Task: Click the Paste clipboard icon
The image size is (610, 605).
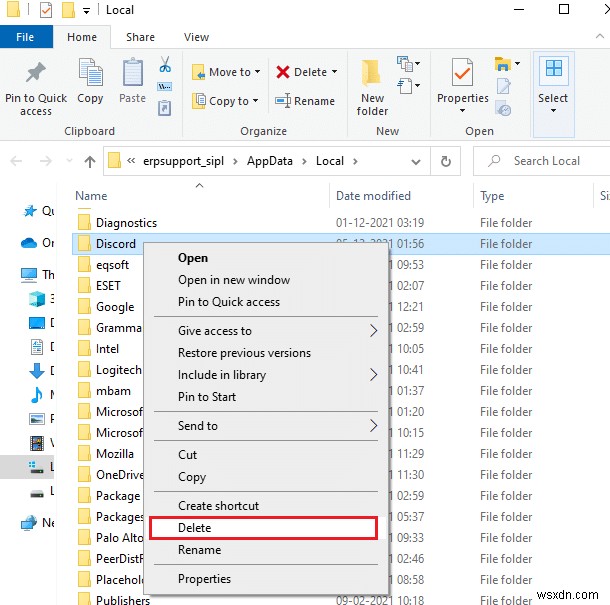Action: pyautogui.click(x=133, y=72)
